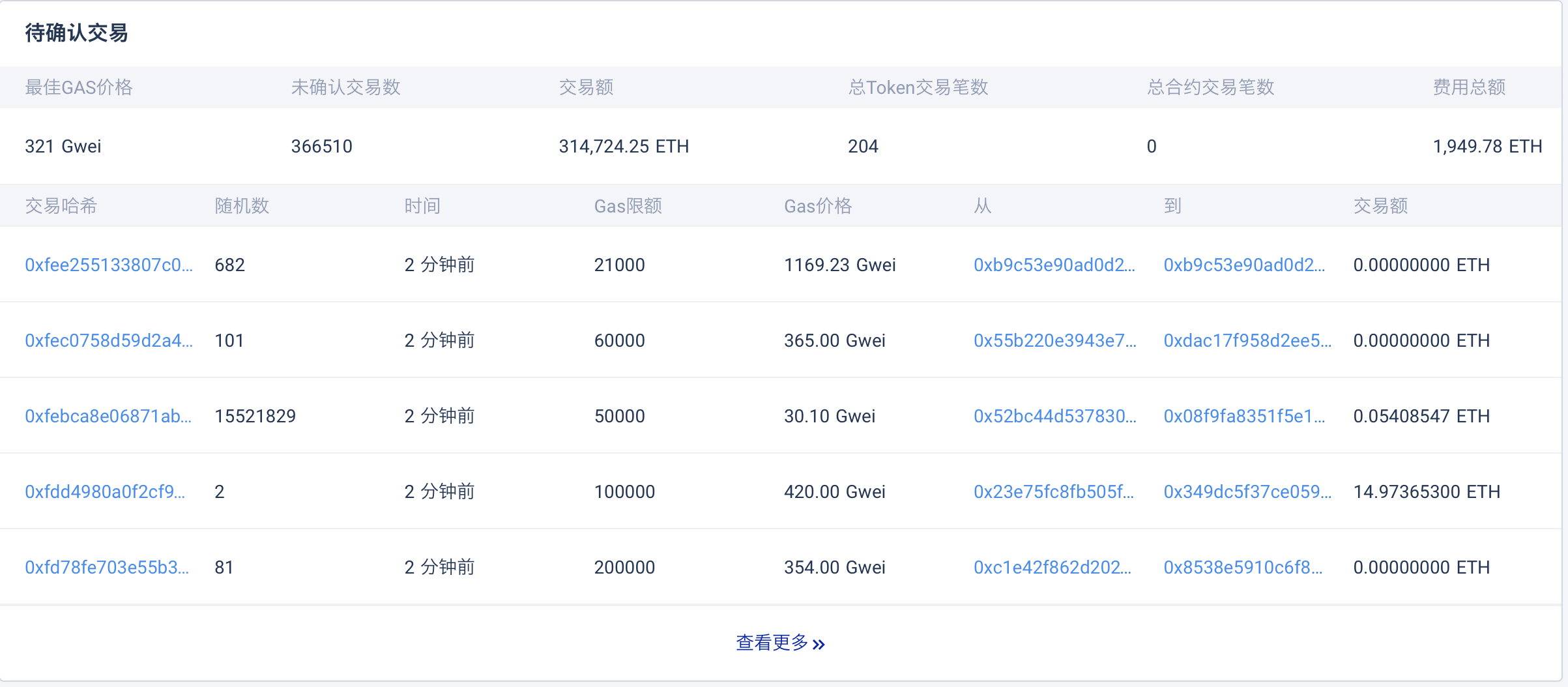1568x687 pixels.
Task: Click the 未确认交易数 header label
Action: [345, 87]
